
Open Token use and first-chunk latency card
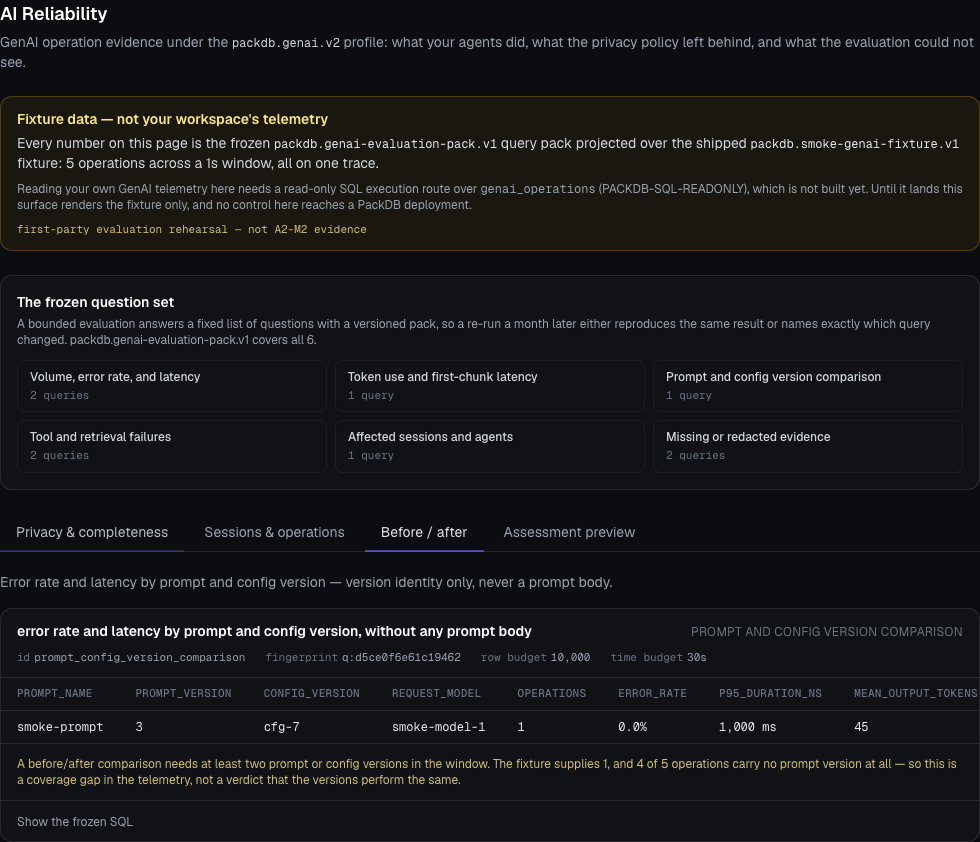[489, 386]
